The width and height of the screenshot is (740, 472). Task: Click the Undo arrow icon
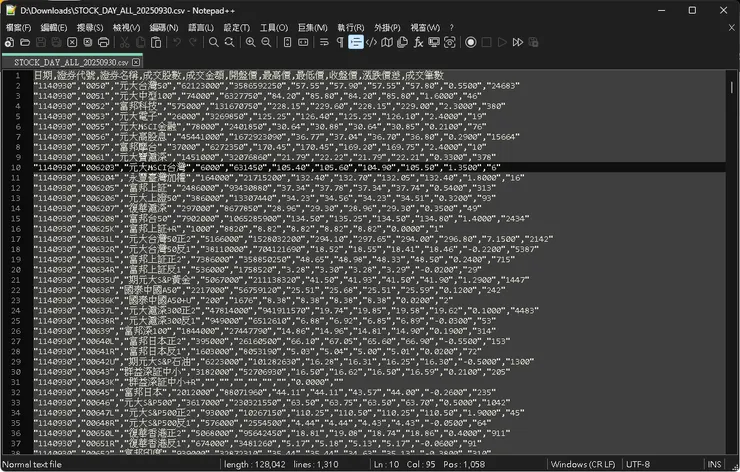[x=177, y=42]
